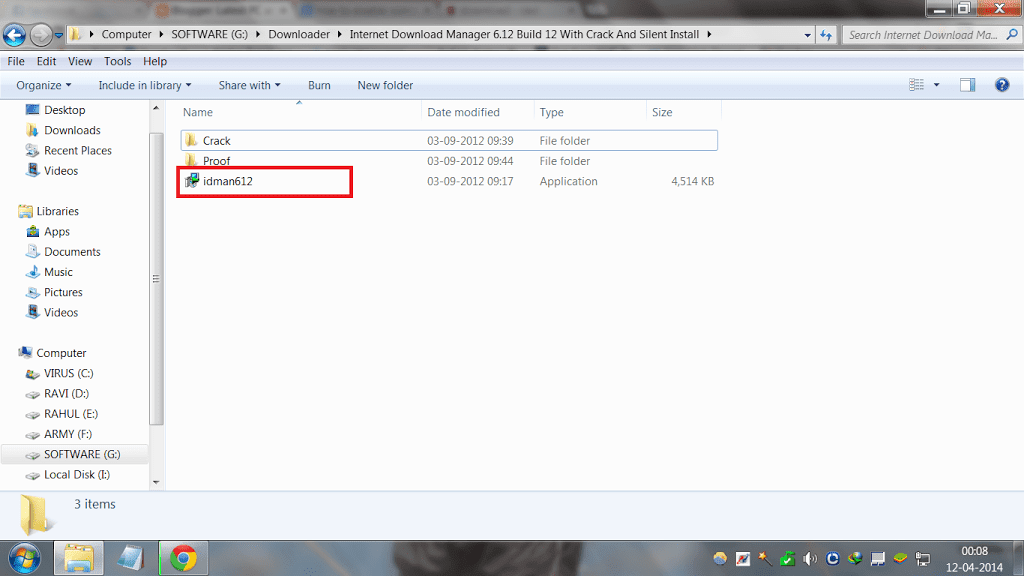
Task: Refresh the current folder view
Action: tap(826, 35)
